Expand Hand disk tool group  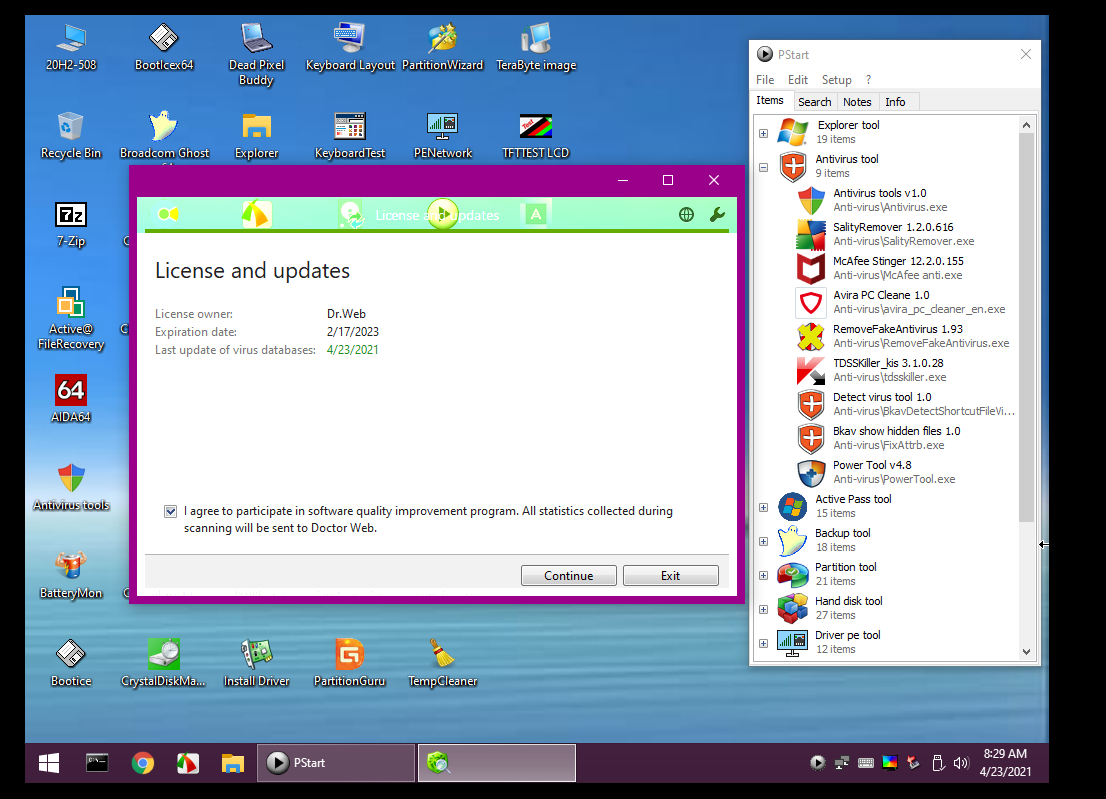(763, 609)
